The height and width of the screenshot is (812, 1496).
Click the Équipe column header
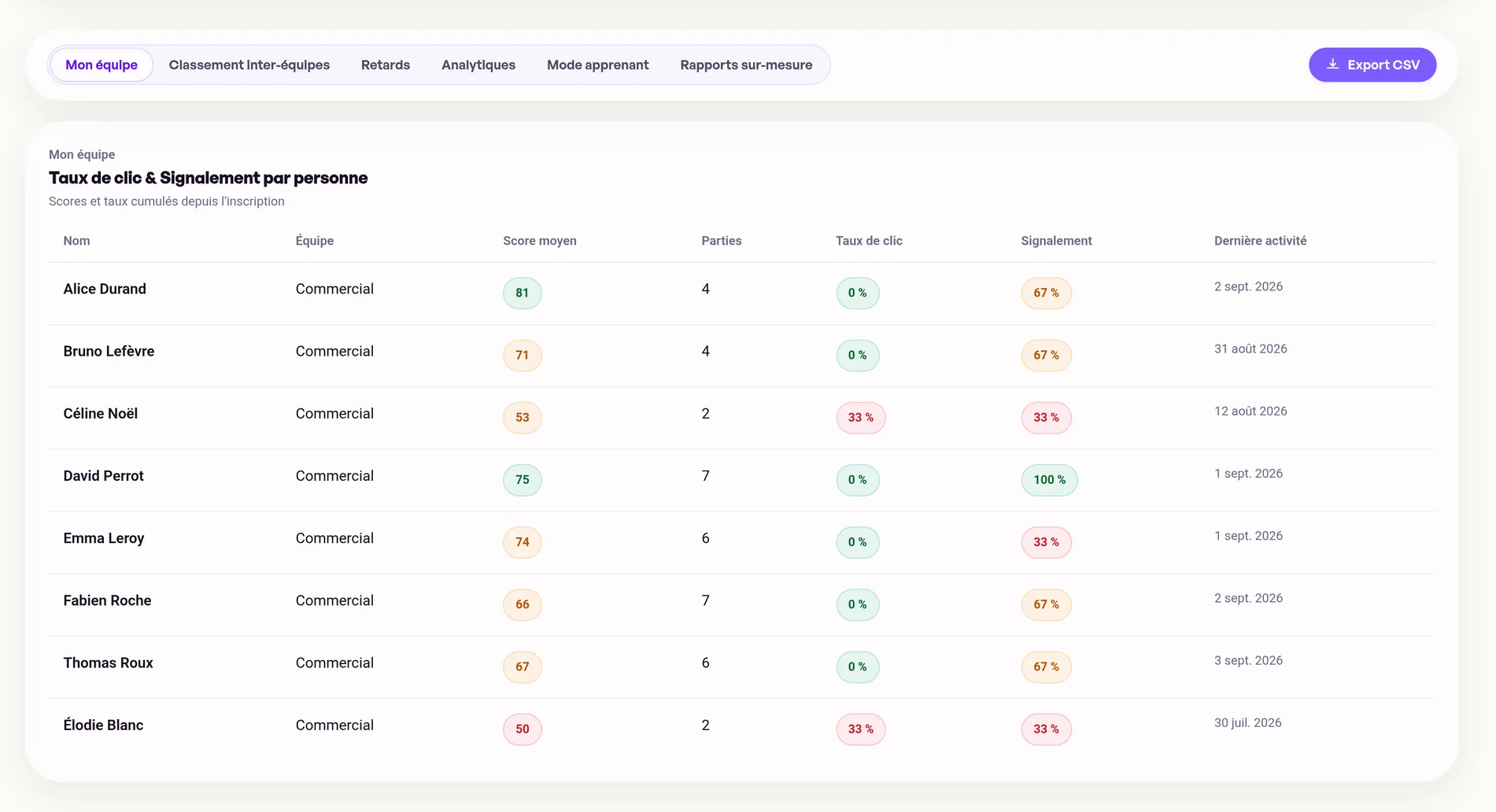click(x=315, y=241)
